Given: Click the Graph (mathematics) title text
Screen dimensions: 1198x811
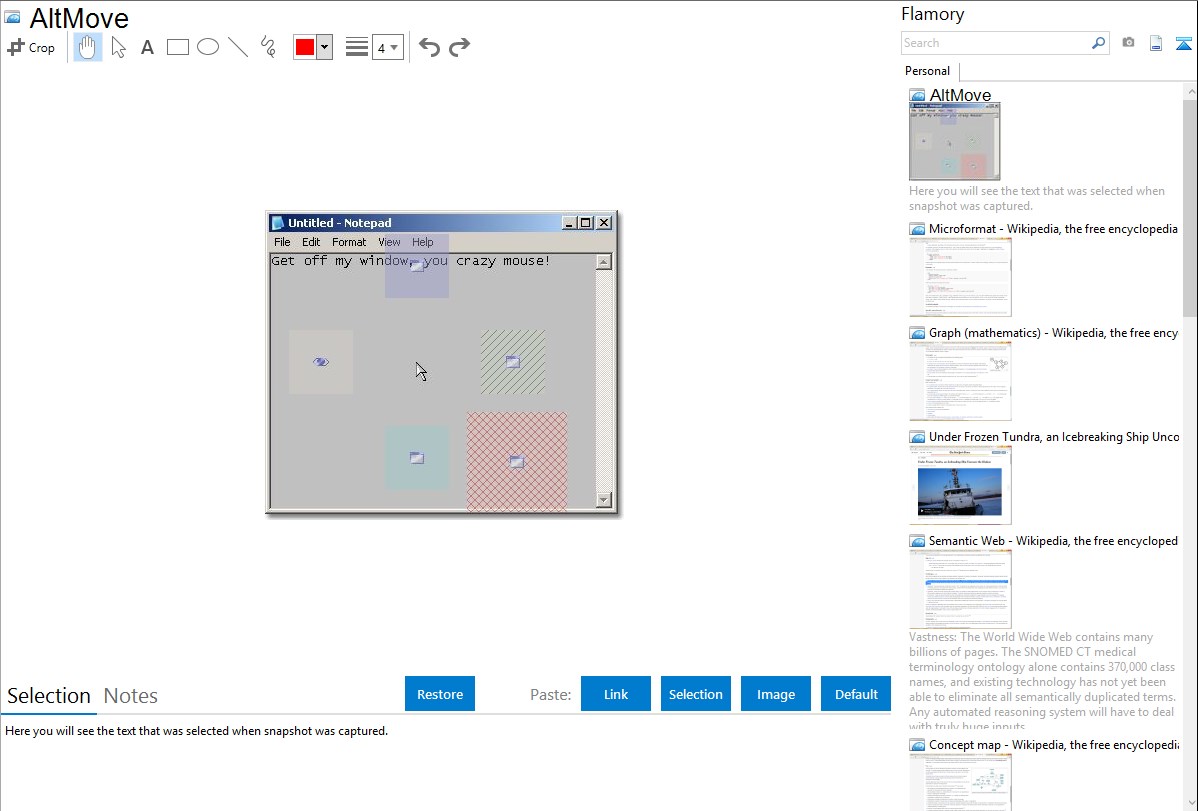Looking at the screenshot, I should 1053,333.
